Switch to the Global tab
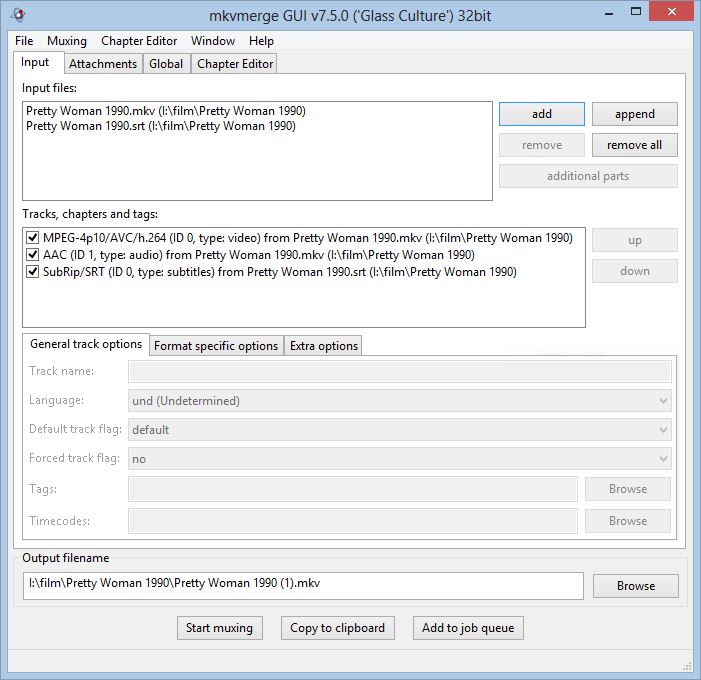701x680 pixels. (x=166, y=63)
